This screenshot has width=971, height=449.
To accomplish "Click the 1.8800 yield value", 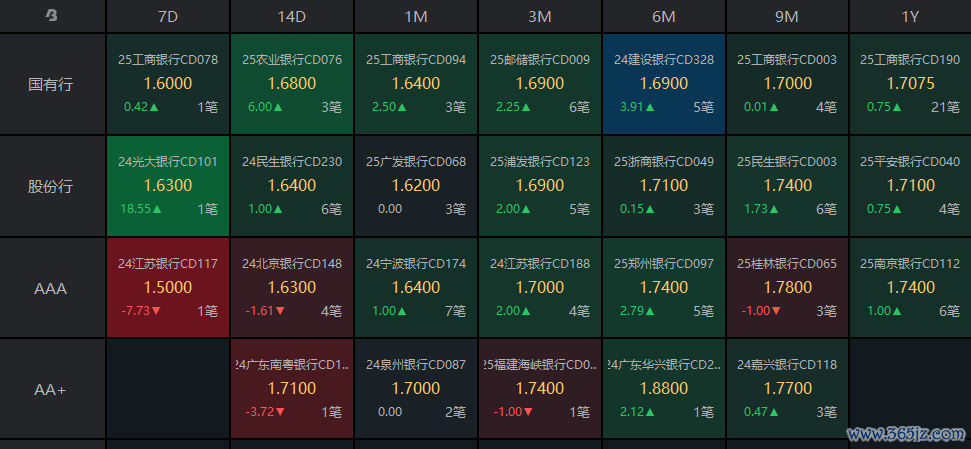I will pyautogui.click(x=663, y=389).
